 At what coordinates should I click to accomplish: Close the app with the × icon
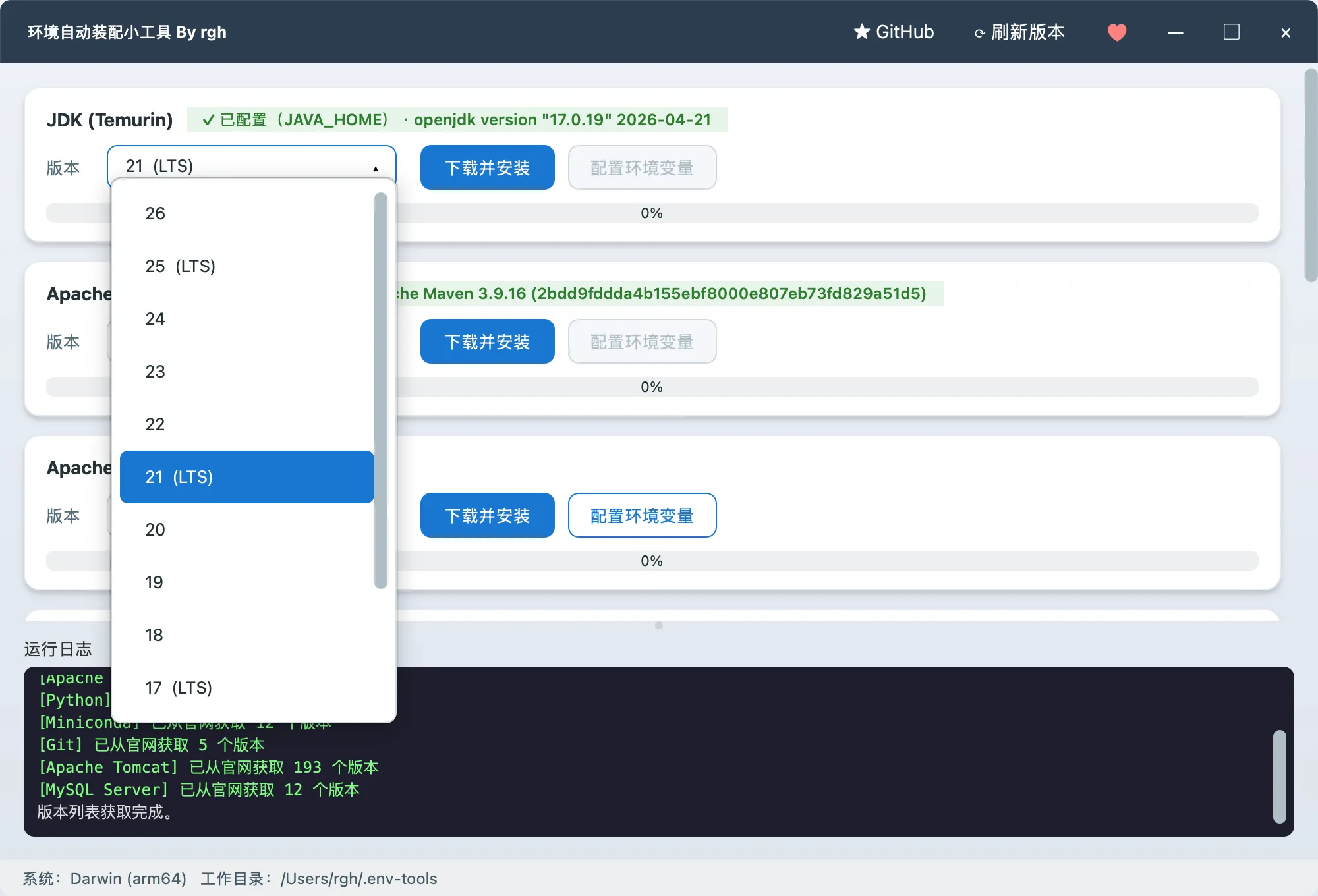click(x=1286, y=32)
